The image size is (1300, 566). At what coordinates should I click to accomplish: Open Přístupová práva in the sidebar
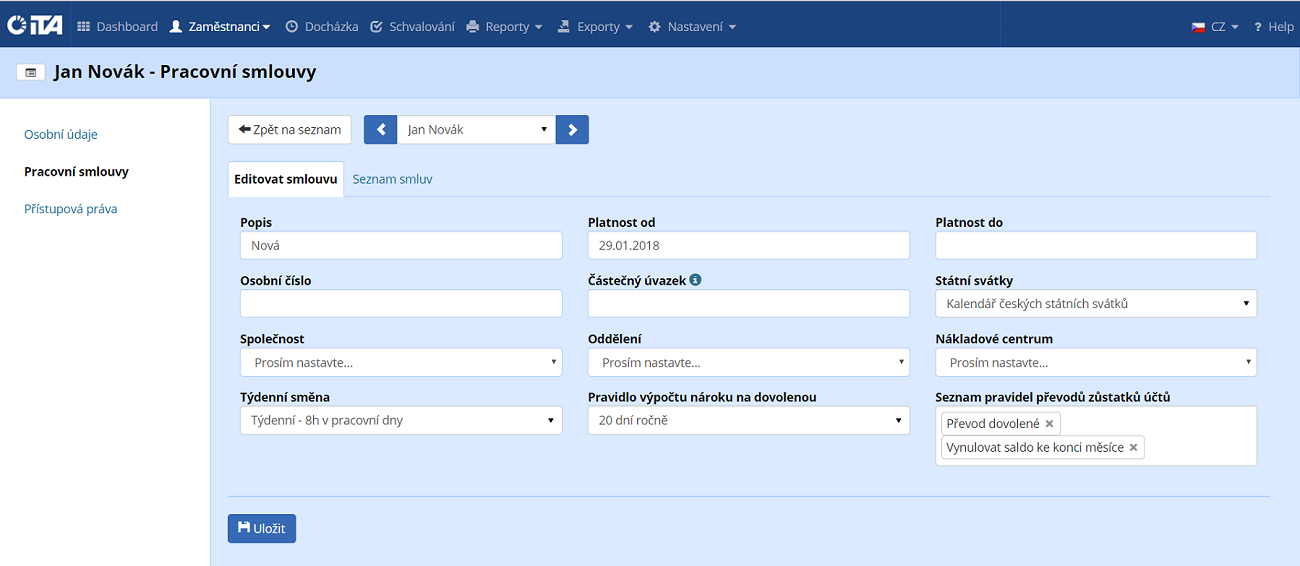coord(71,209)
